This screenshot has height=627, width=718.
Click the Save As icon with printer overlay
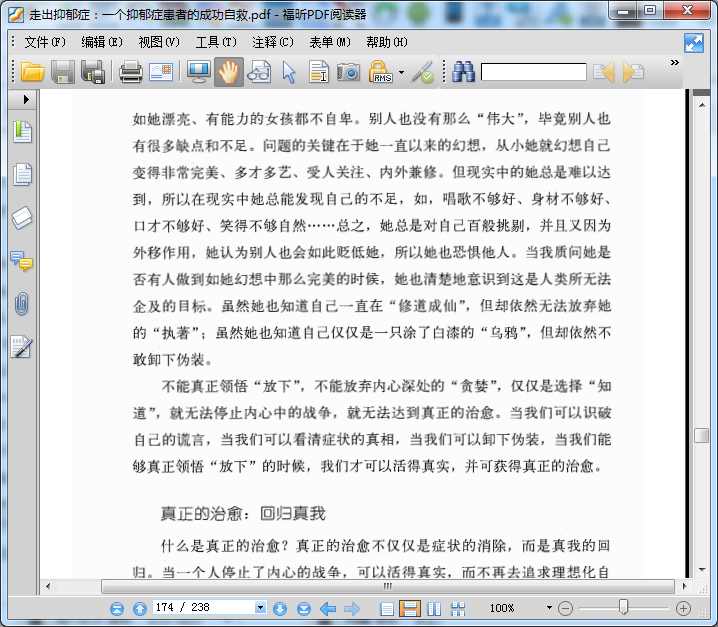coord(93,72)
